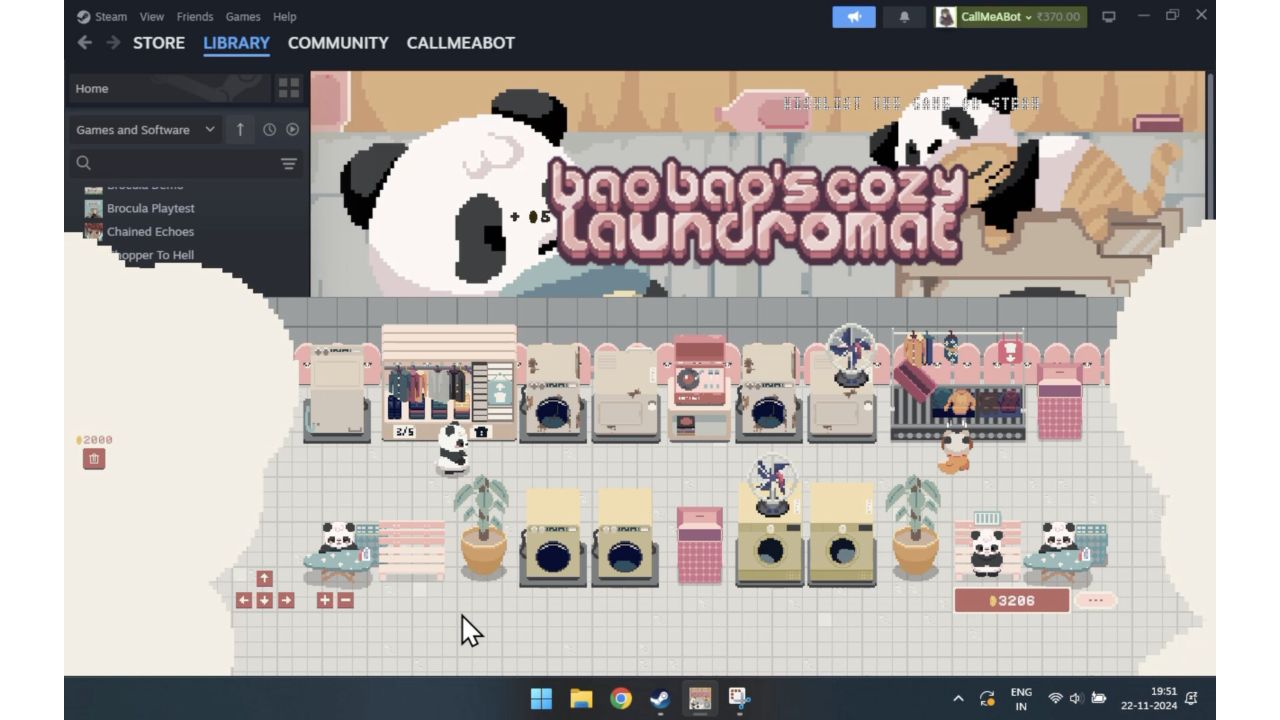The height and width of the screenshot is (720, 1280).
Task: Open the advanced filter options icon
Action: (x=288, y=164)
